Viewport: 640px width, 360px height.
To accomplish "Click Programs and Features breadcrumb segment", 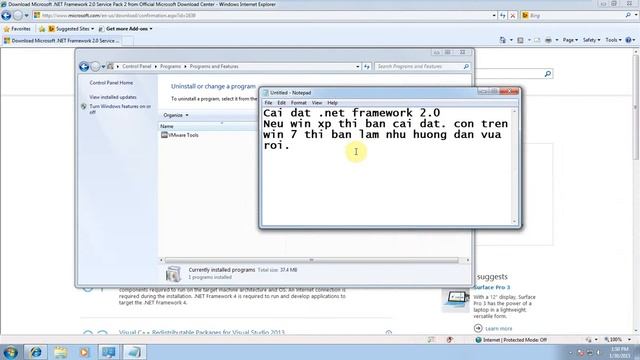I will (x=214, y=67).
